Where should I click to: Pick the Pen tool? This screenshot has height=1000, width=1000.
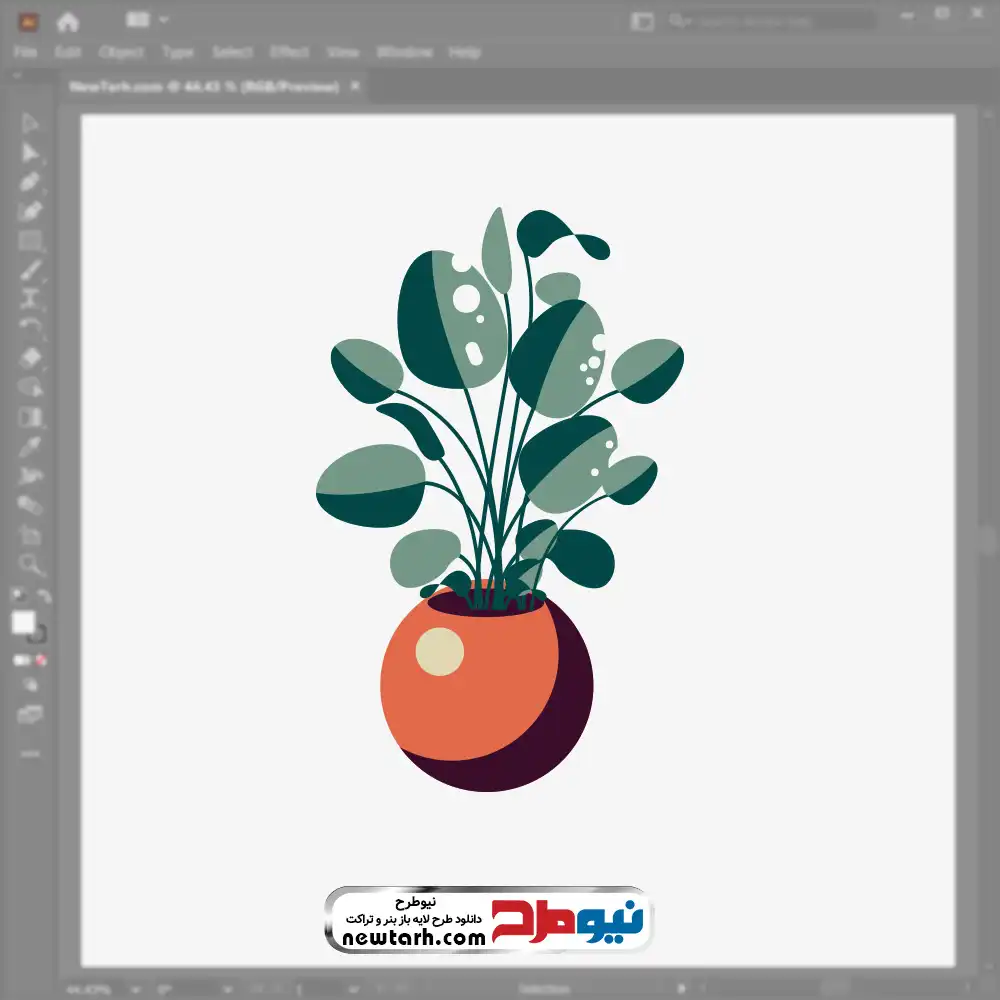30,182
